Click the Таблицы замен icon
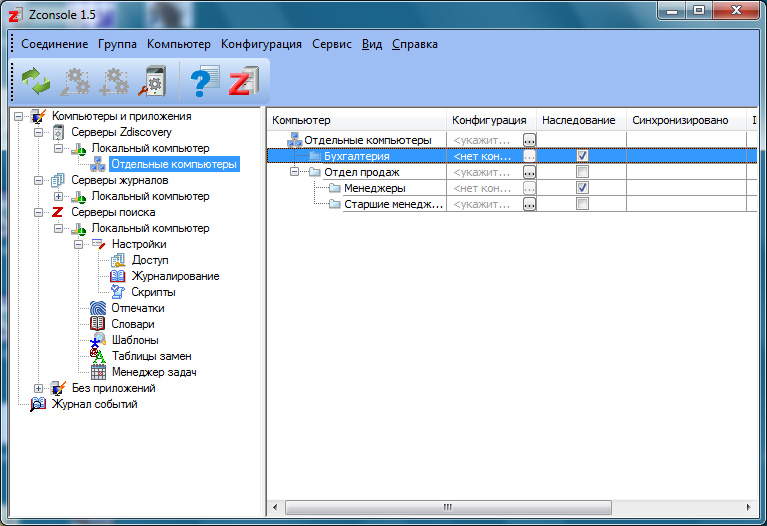Image resolution: width=767 pixels, height=526 pixels. point(98,356)
